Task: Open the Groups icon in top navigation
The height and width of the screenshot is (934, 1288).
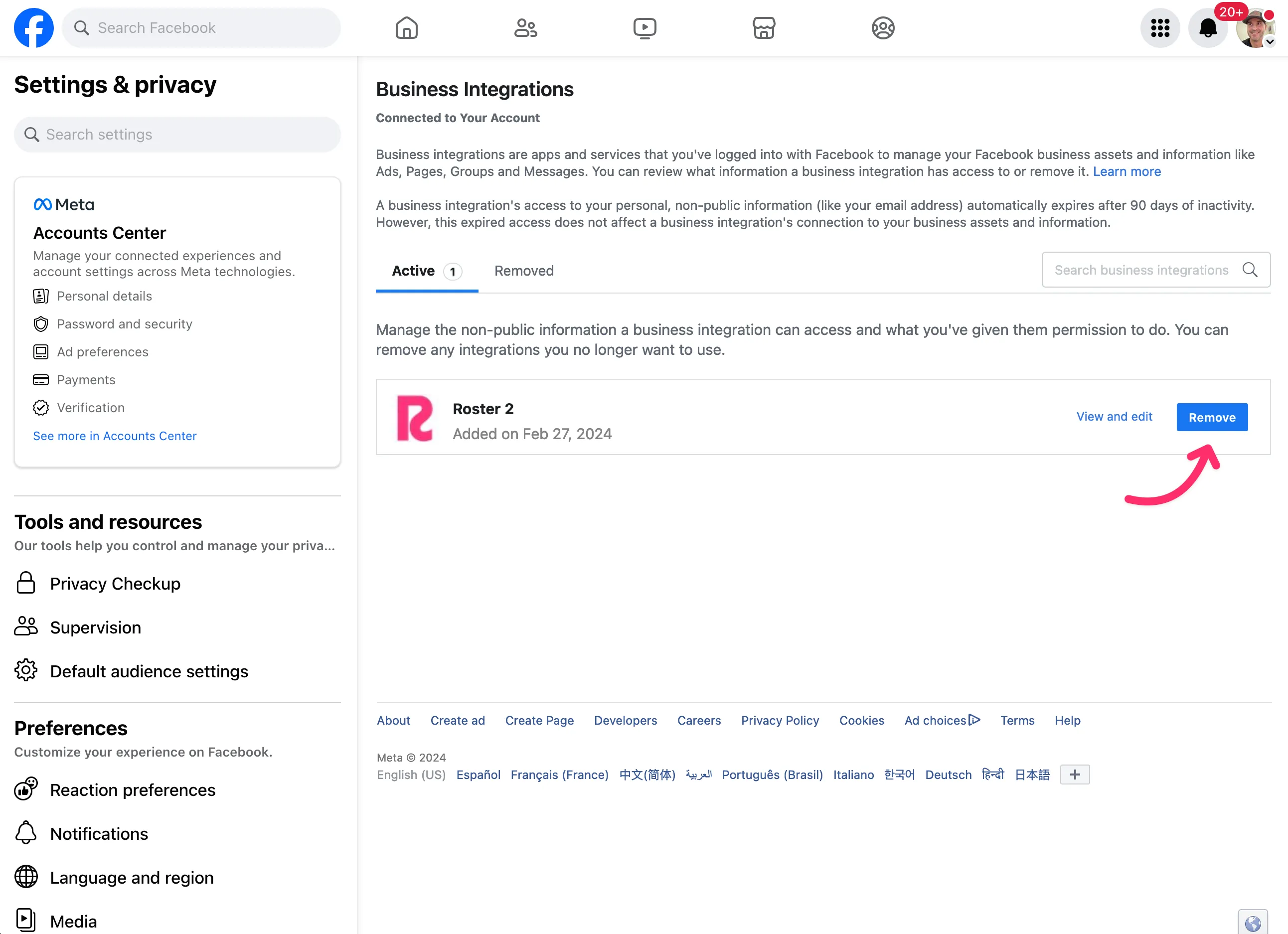Action: [883, 28]
